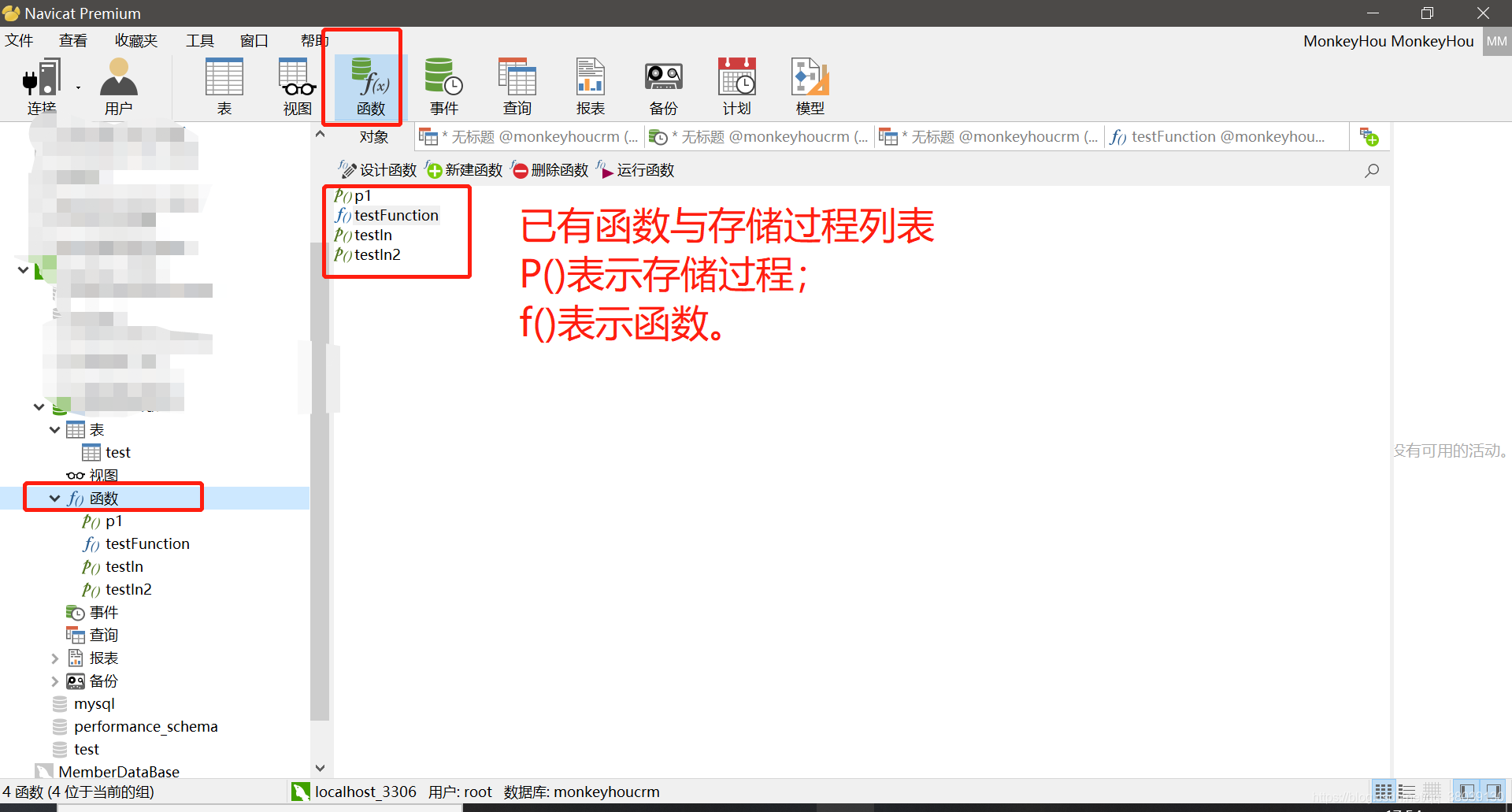Switch to the 对象 tab
1512x812 pixels.
click(x=374, y=137)
